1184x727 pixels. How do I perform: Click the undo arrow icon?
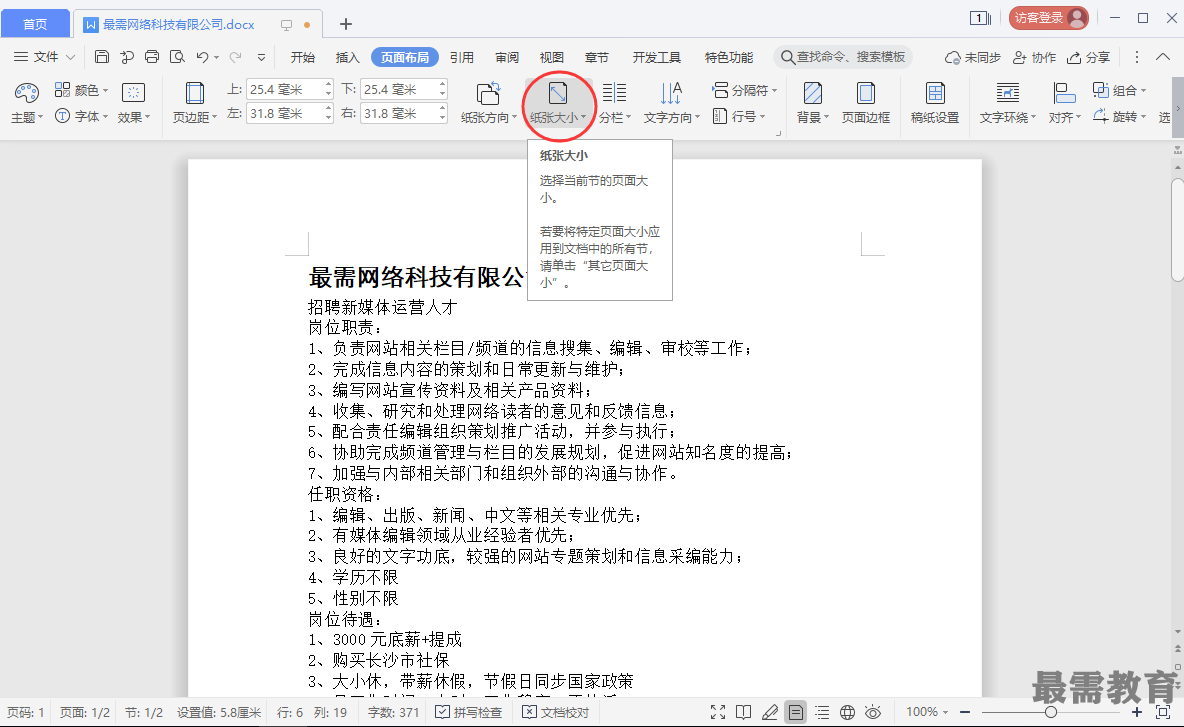pyautogui.click(x=202, y=57)
